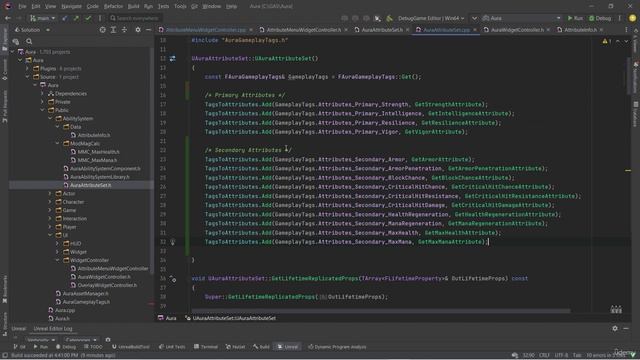Image resolution: width=640 pixels, height=360 pixels.
Task: Open the Window menu
Action: pyautogui.click(x=211, y=7)
